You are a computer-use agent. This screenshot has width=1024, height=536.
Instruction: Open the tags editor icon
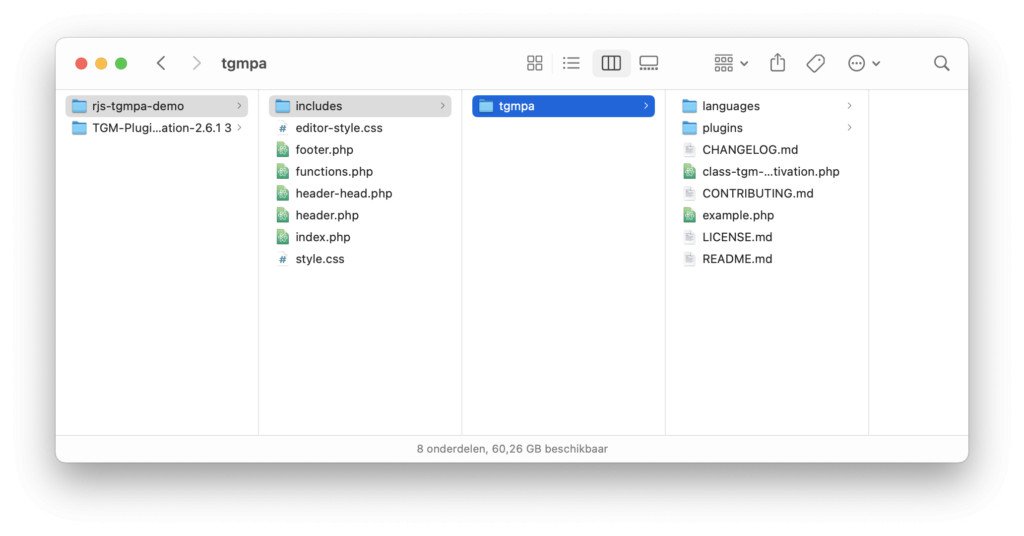pos(816,63)
